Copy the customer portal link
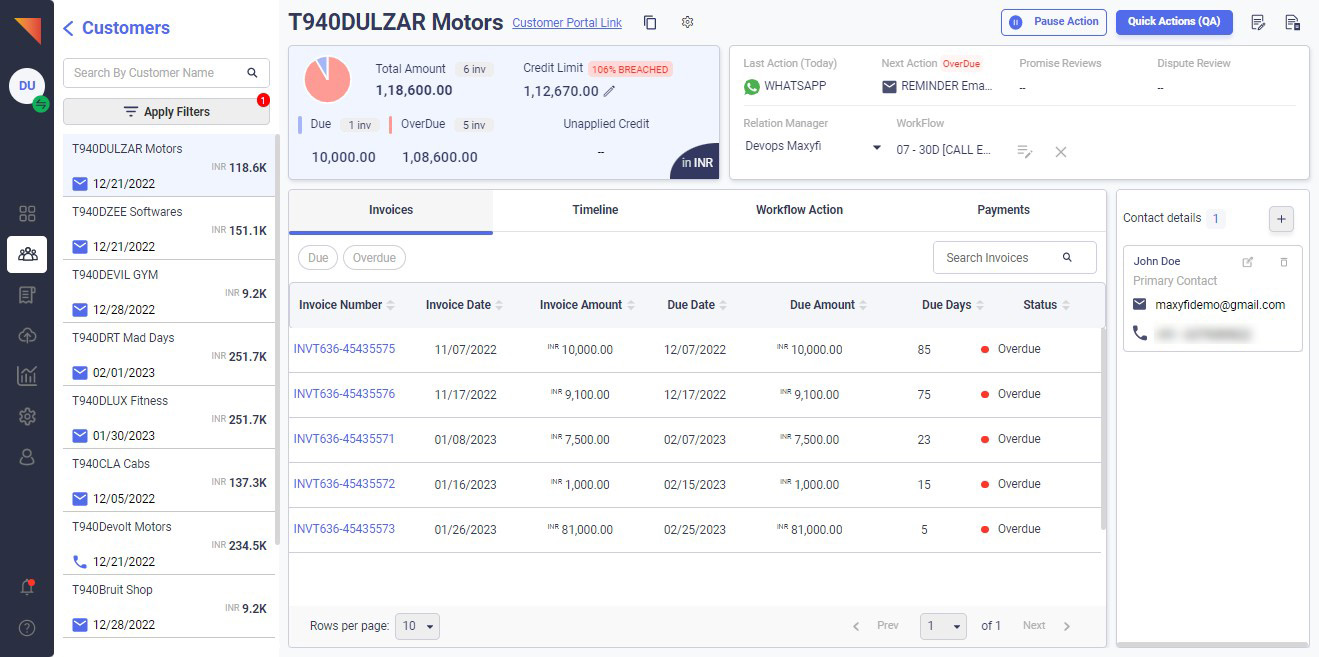The image size is (1319, 657). tap(650, 23)
